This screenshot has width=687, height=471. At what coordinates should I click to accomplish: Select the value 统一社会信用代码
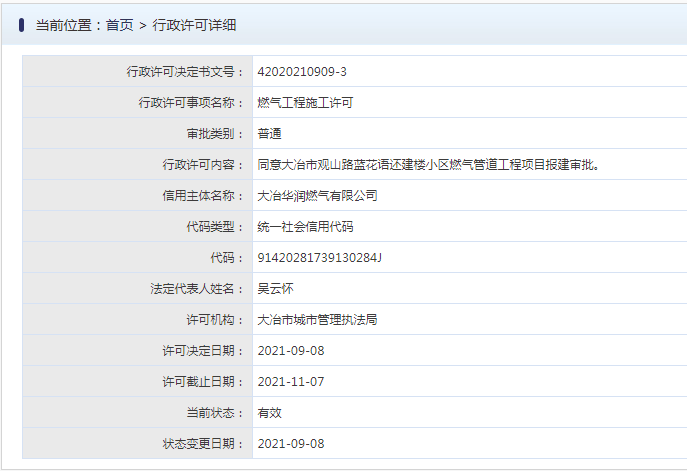305,227
